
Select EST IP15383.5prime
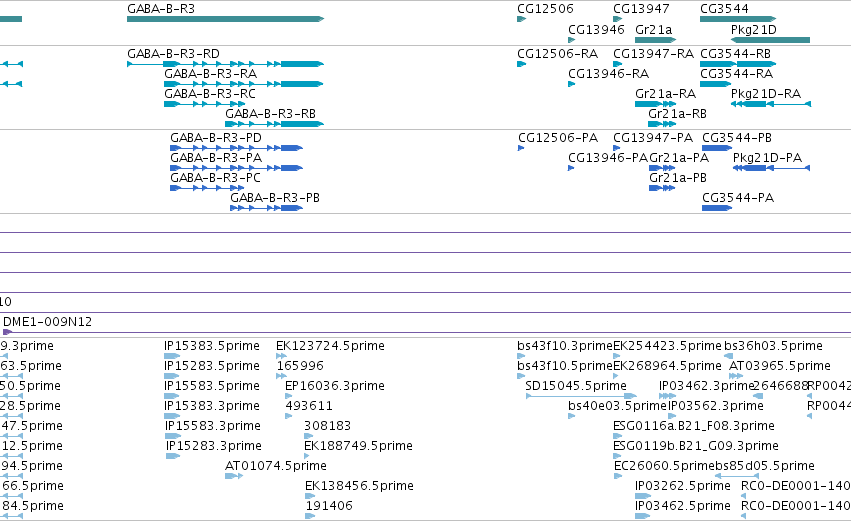coord(172,356)
